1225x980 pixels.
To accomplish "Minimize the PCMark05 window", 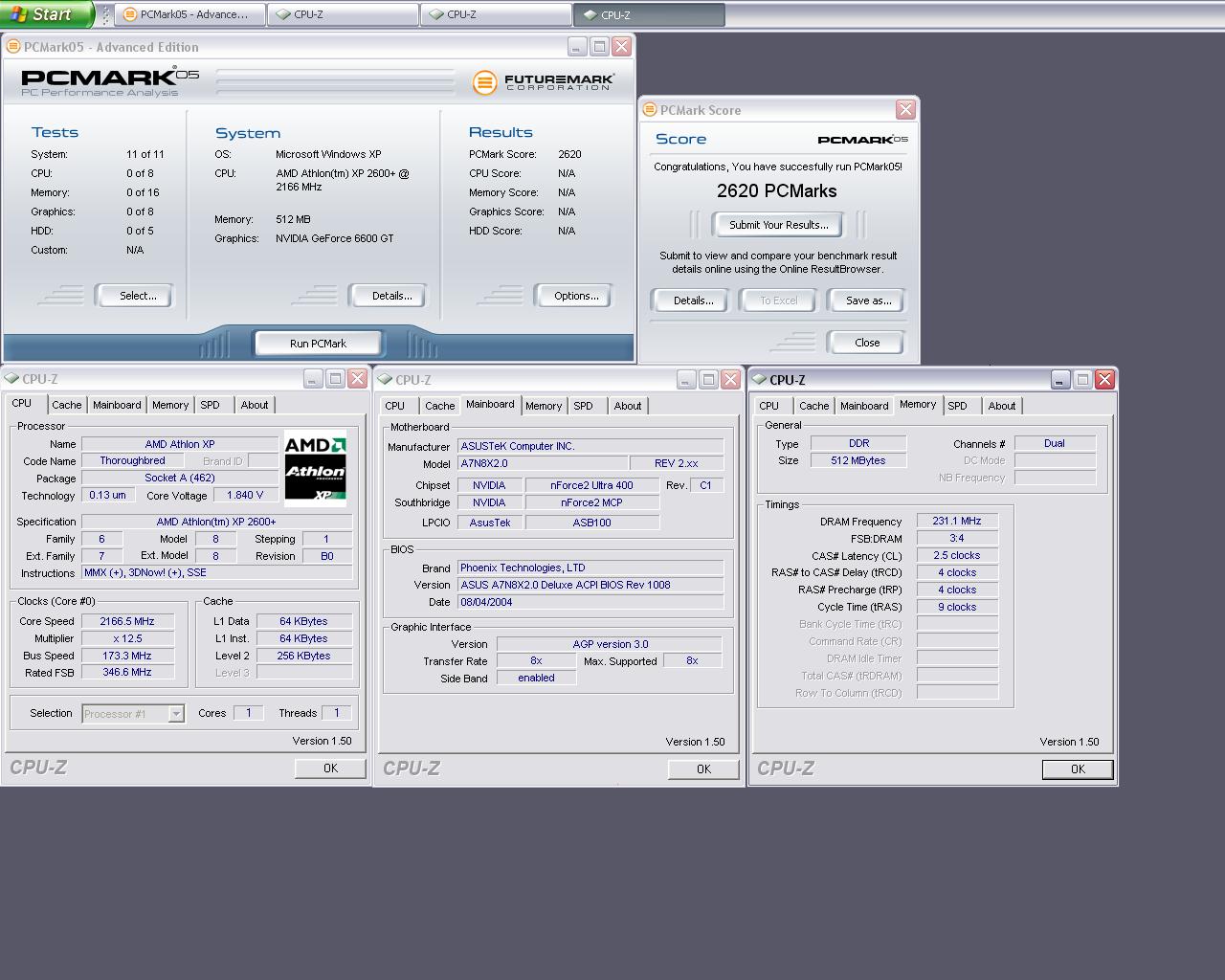I will (577, 46).
